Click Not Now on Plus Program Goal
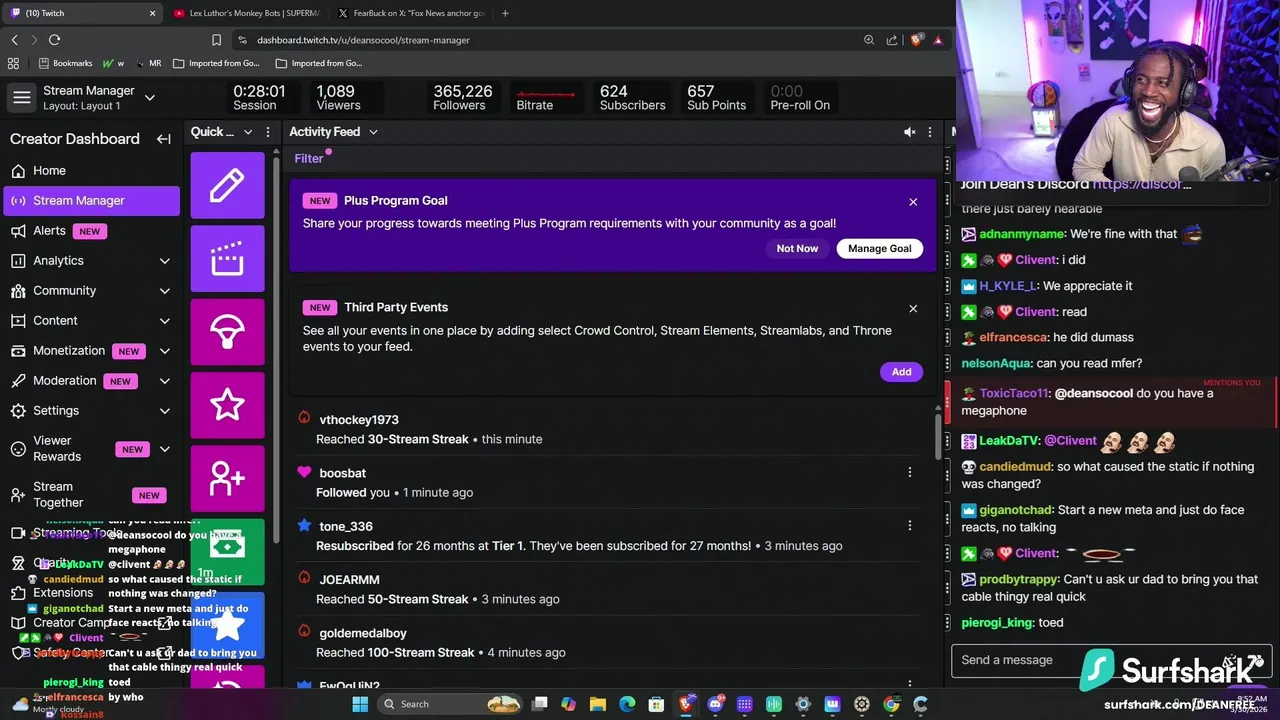The width and height of the screenshot is (1280, 720). [797, 248]
